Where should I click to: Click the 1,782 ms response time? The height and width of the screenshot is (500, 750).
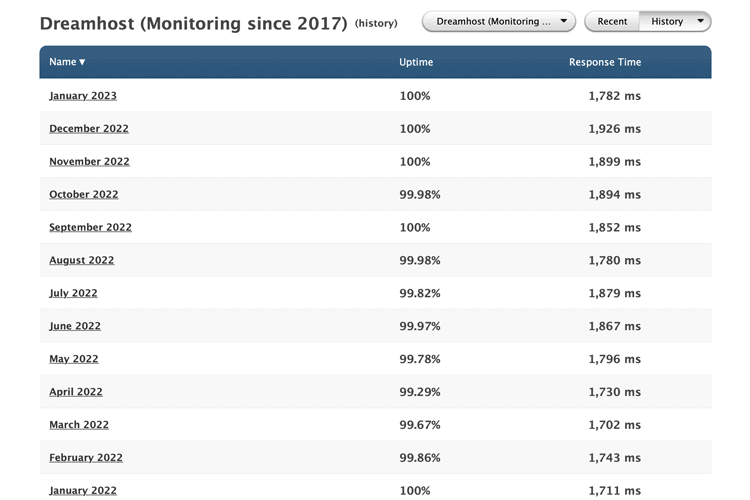615,96
